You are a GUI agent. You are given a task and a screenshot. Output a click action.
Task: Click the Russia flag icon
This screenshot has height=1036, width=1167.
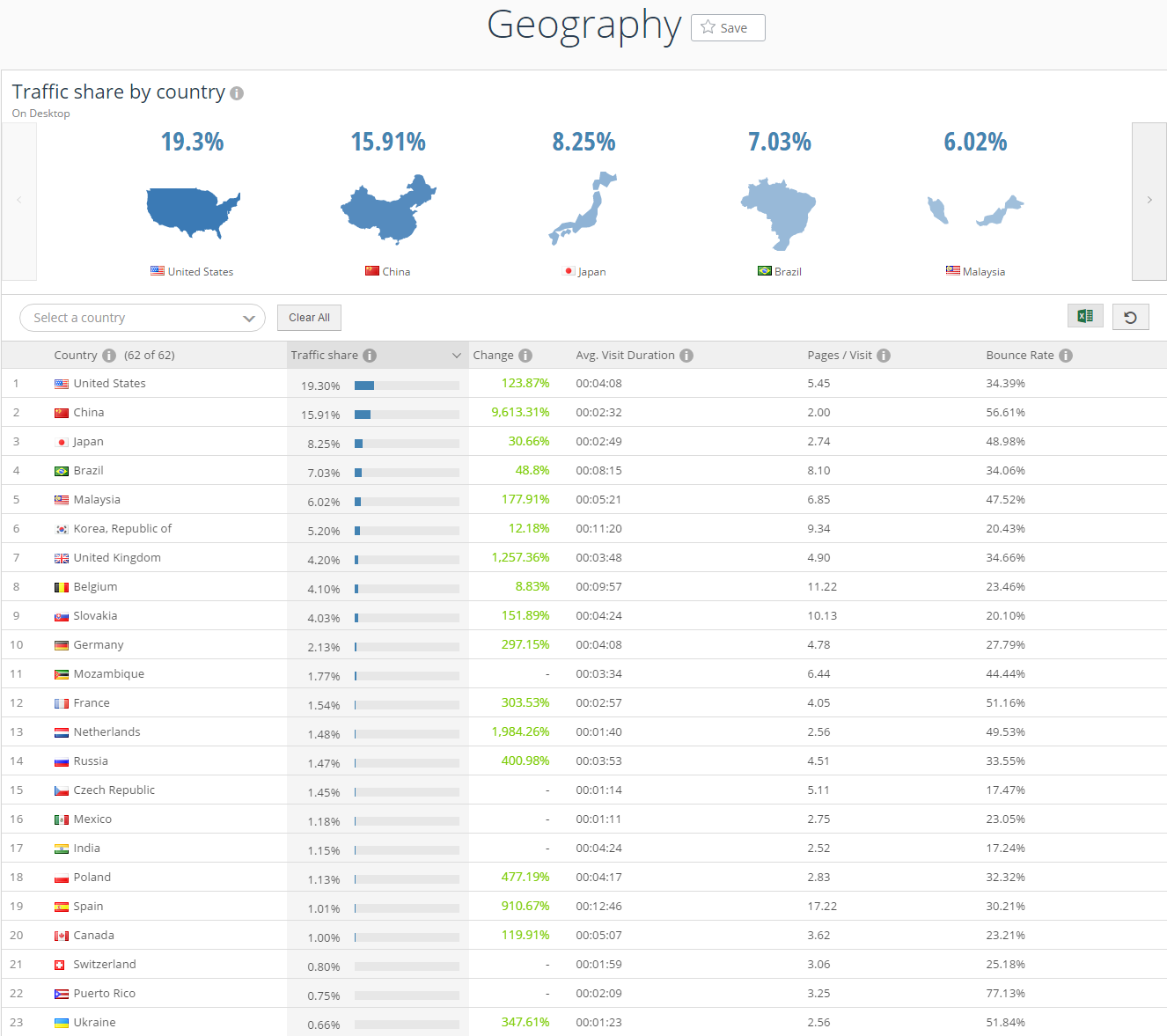pos(62,761)
